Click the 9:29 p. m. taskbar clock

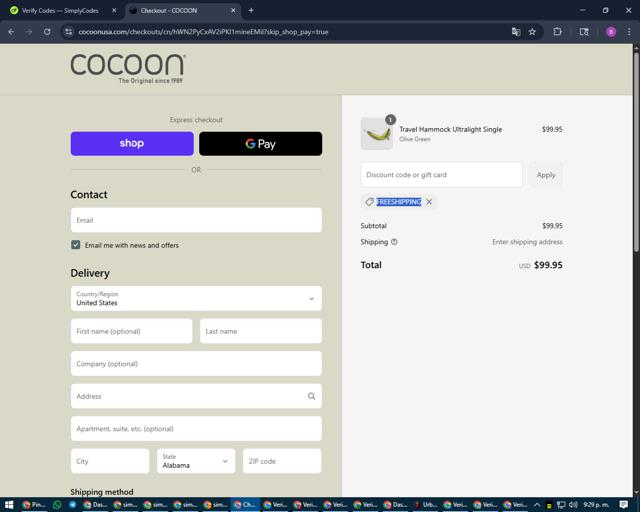tap(596, 505)
